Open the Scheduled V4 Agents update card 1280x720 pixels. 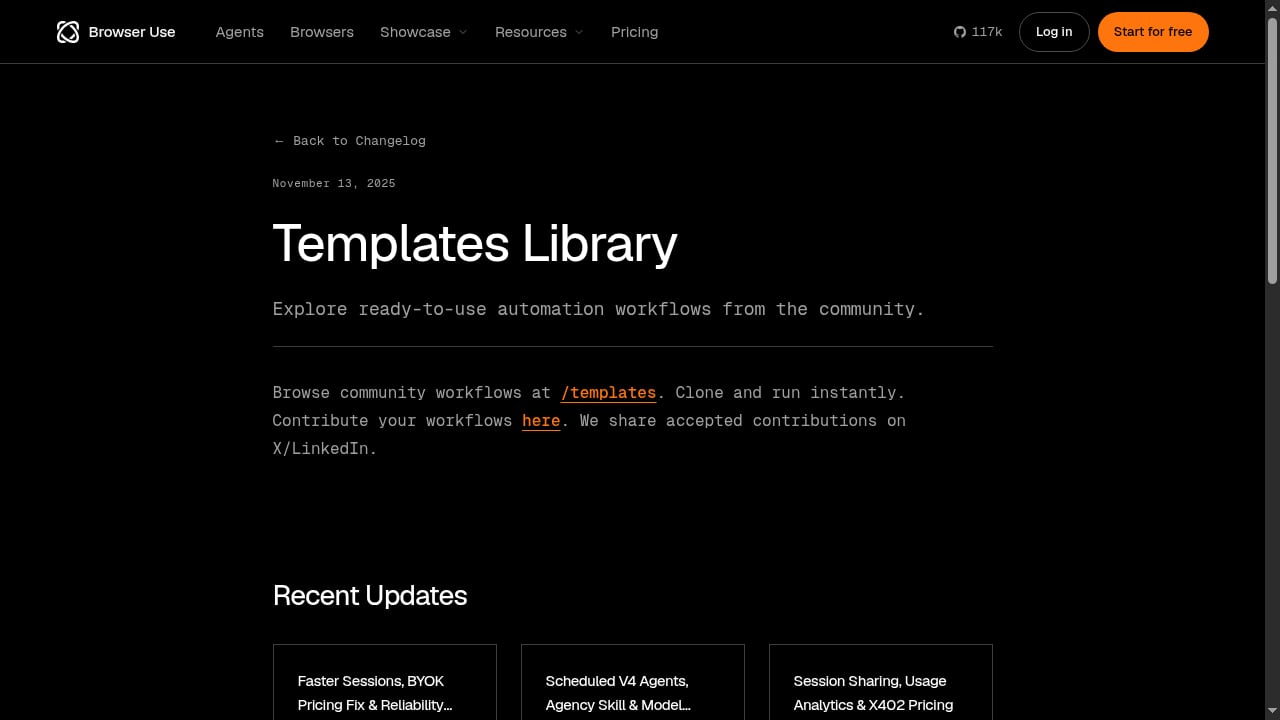633,682
